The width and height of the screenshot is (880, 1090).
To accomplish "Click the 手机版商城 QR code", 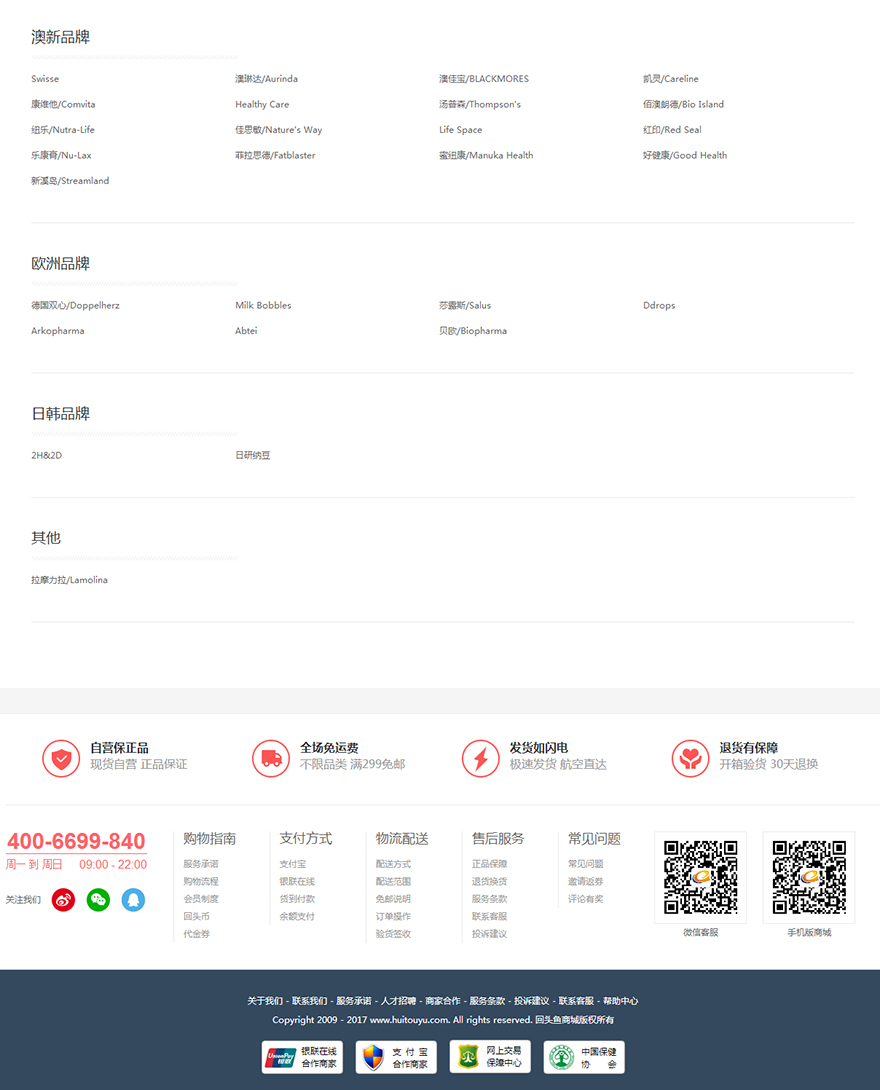I will (809, 877).
